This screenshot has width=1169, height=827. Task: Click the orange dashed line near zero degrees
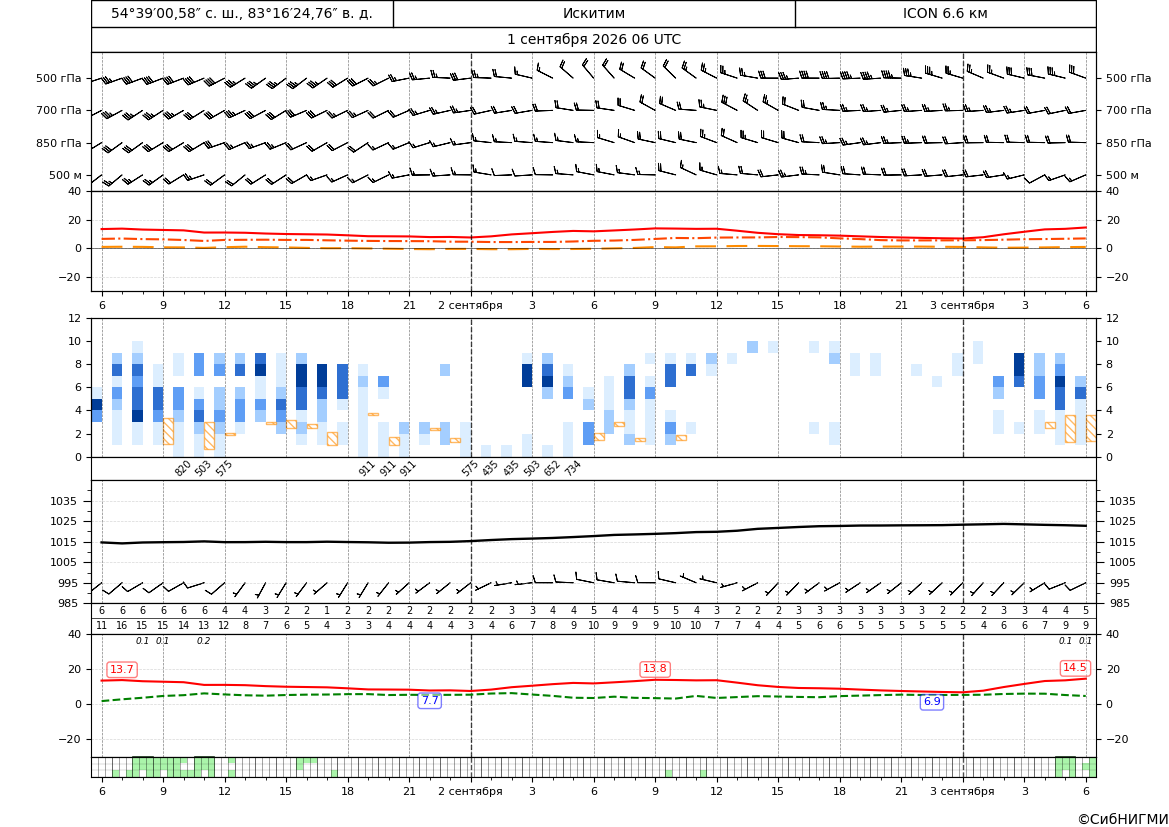click(594, 247)
